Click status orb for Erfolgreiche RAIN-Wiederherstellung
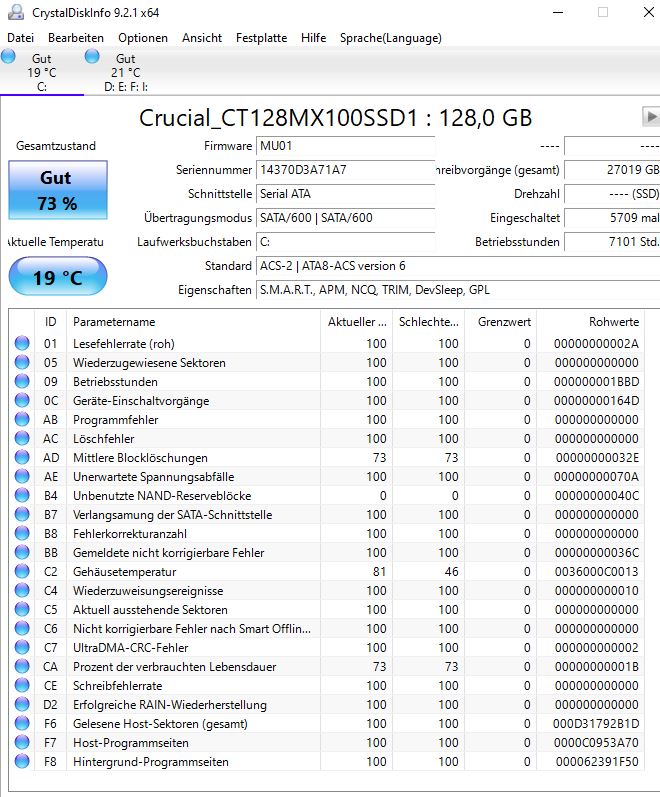Image resolution: width=660 pixels, height=797 pixels. point(22,704)
